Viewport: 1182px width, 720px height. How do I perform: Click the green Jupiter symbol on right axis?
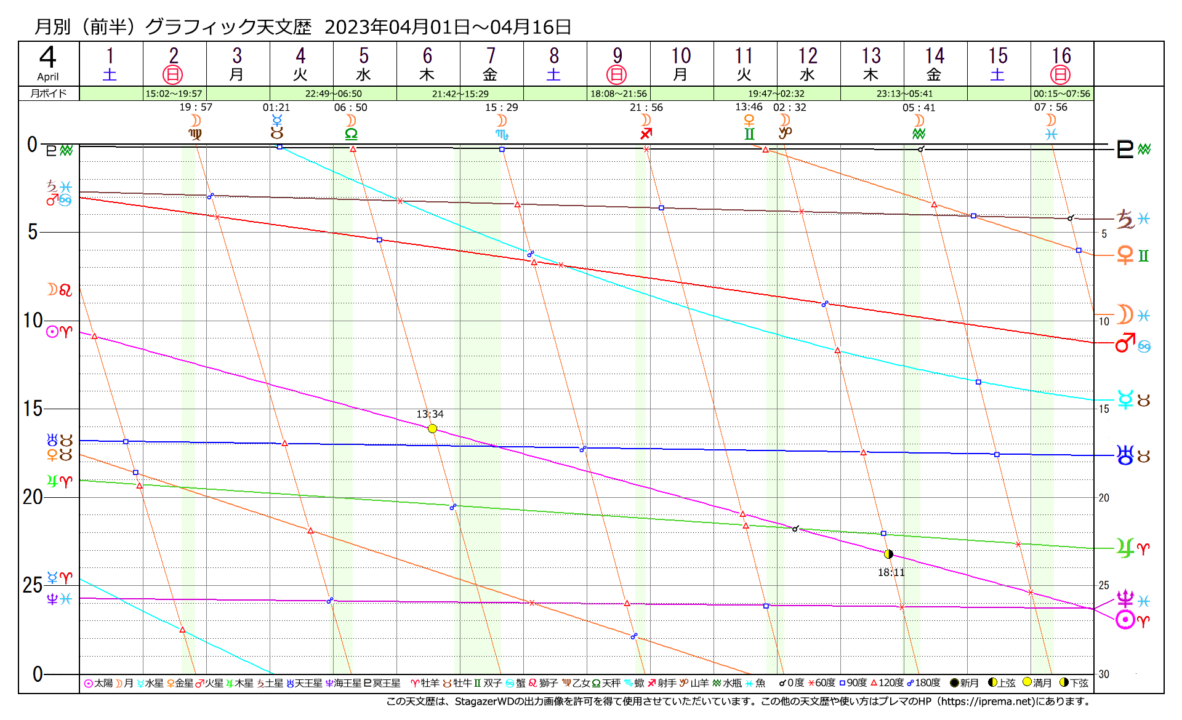1125,548
